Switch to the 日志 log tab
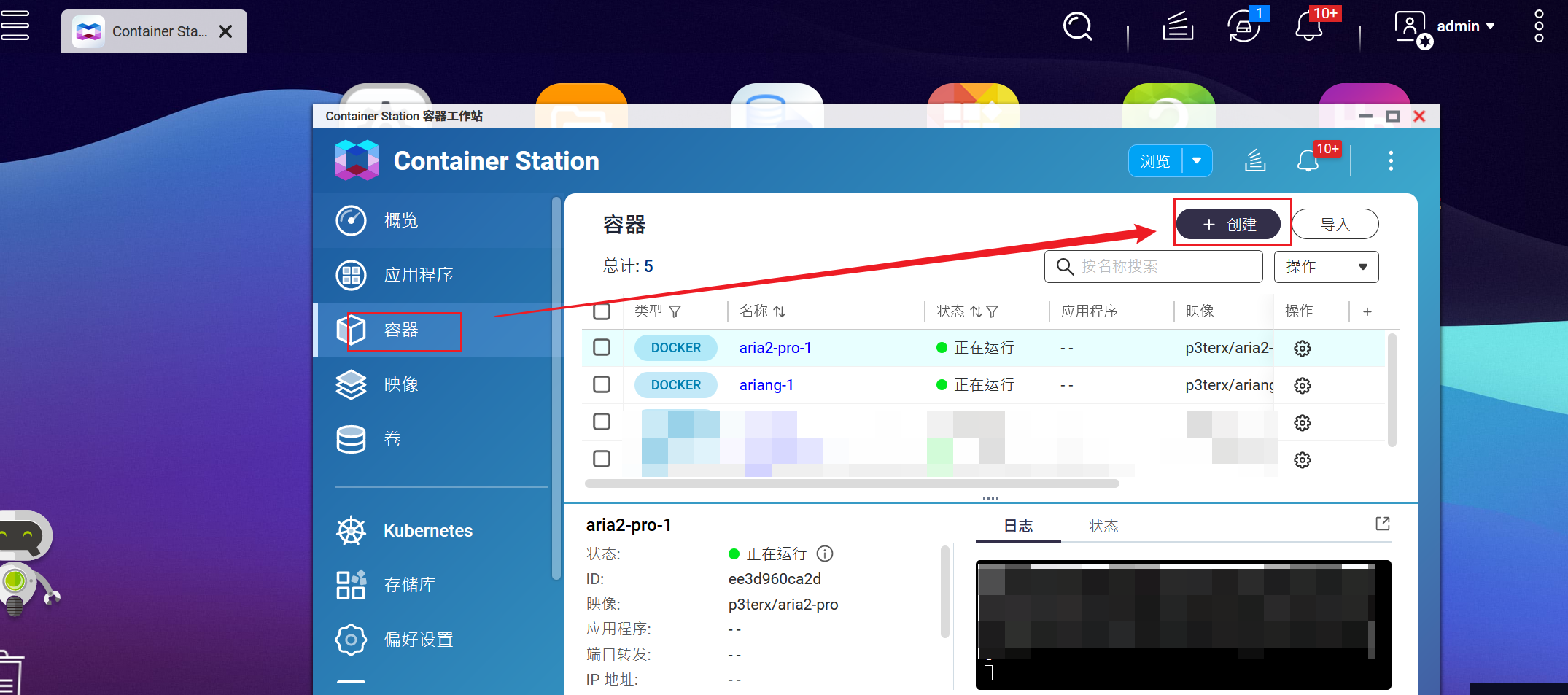Image resolution: width=1568 pixels, height=695 pixels. tap(1018, 526)
